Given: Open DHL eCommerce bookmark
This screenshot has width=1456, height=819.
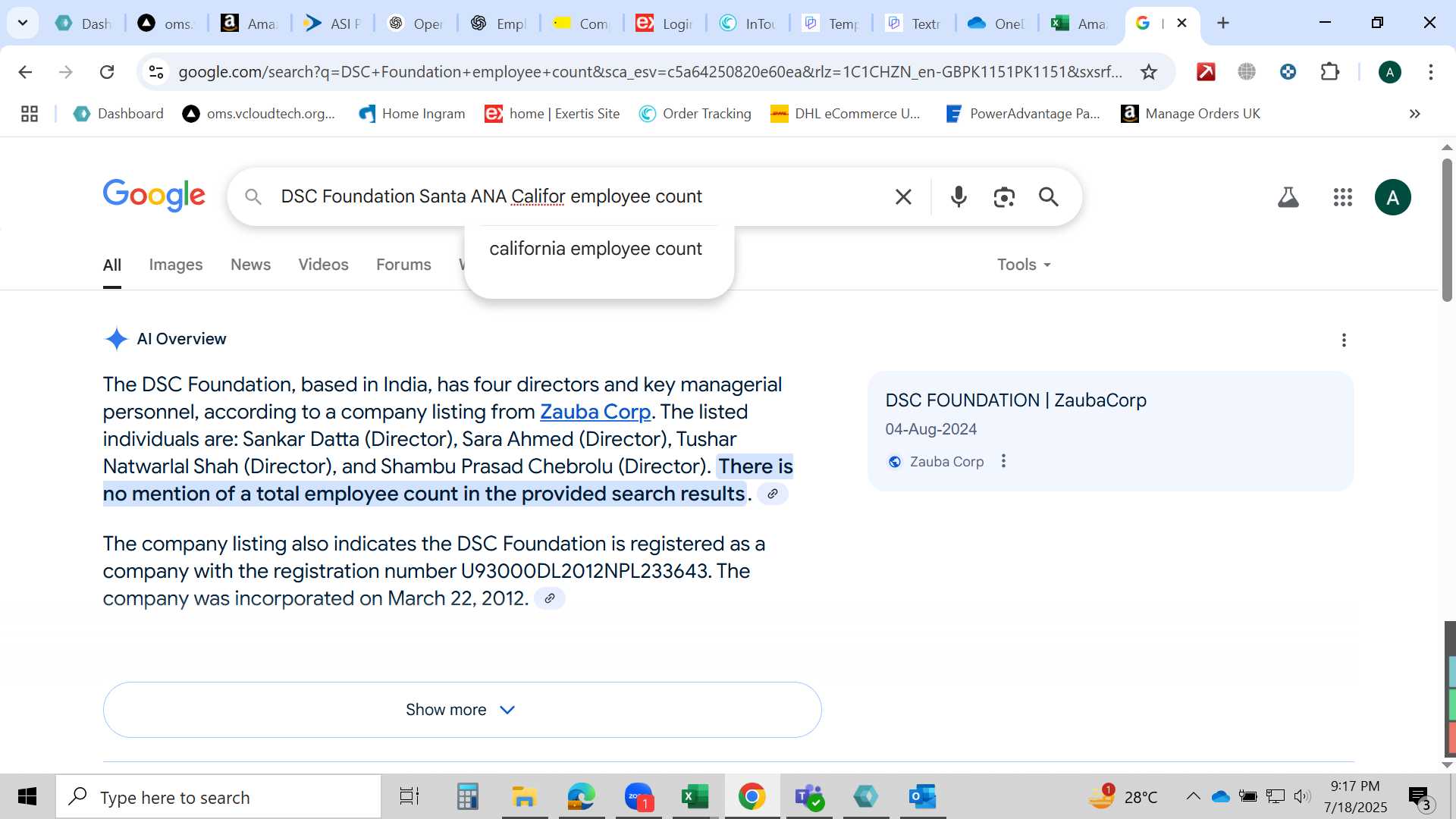Looking at the screenshot, I should (x=846, y=114).
